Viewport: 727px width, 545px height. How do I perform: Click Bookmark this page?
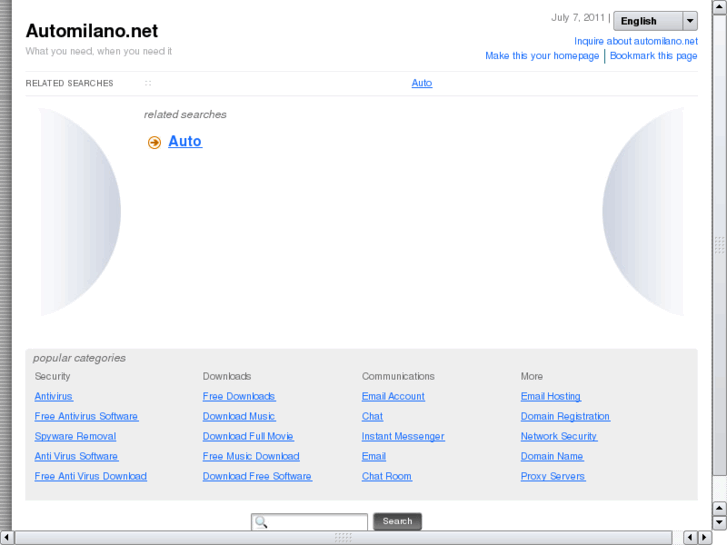pyautogui.click(x=653, y=56)
